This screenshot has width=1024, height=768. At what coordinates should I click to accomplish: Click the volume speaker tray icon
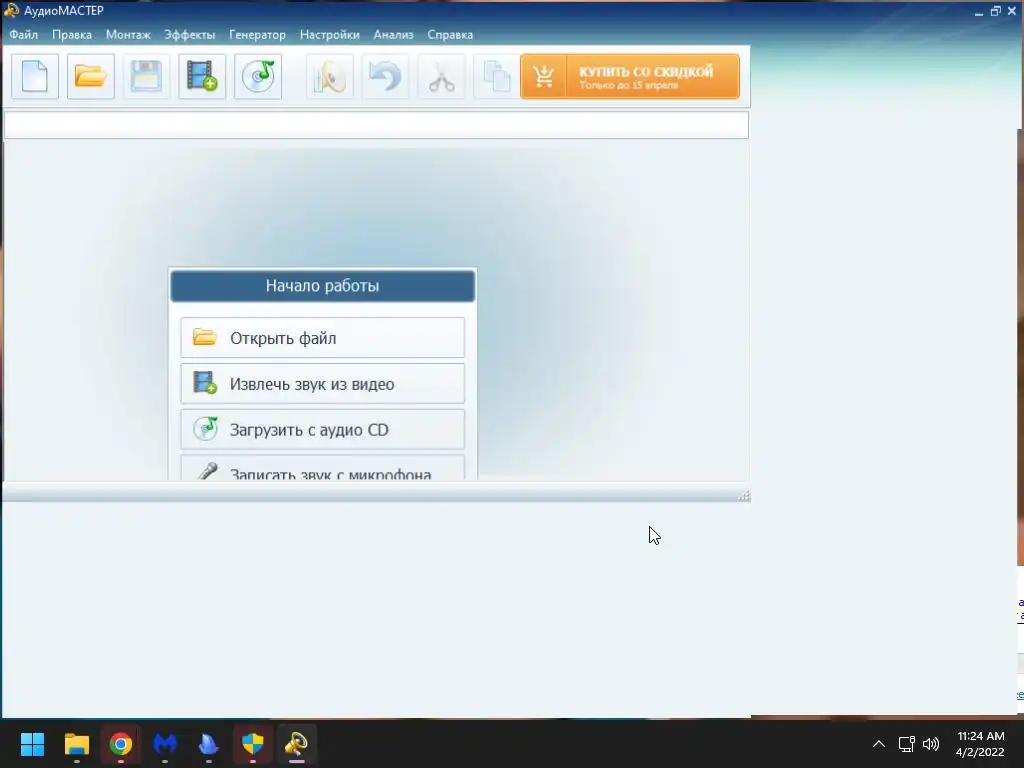pyautogui.click(x=931, y=744)
